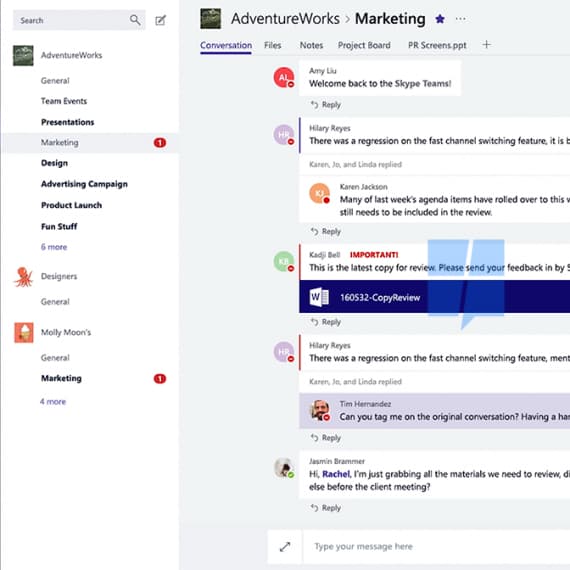This screenshot has width=570, height=570.
Task: Click Tim Hernandez's profile photo
Action: click(x=320, y=410)
